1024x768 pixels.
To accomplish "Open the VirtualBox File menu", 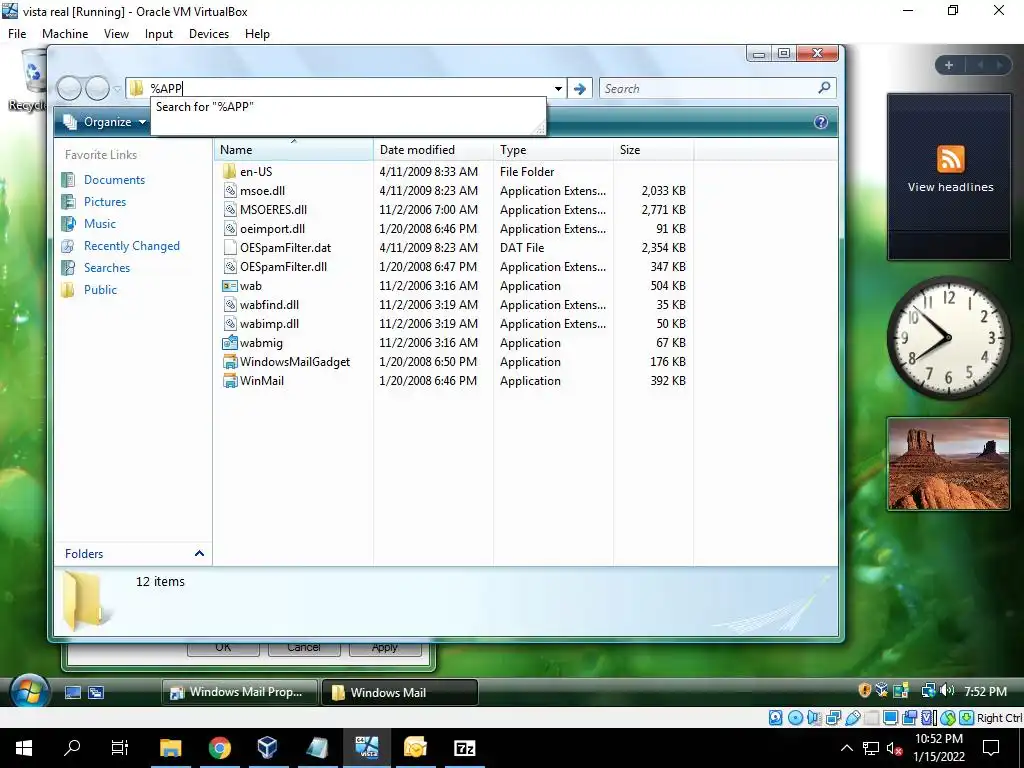I will (x=17, y=34).
